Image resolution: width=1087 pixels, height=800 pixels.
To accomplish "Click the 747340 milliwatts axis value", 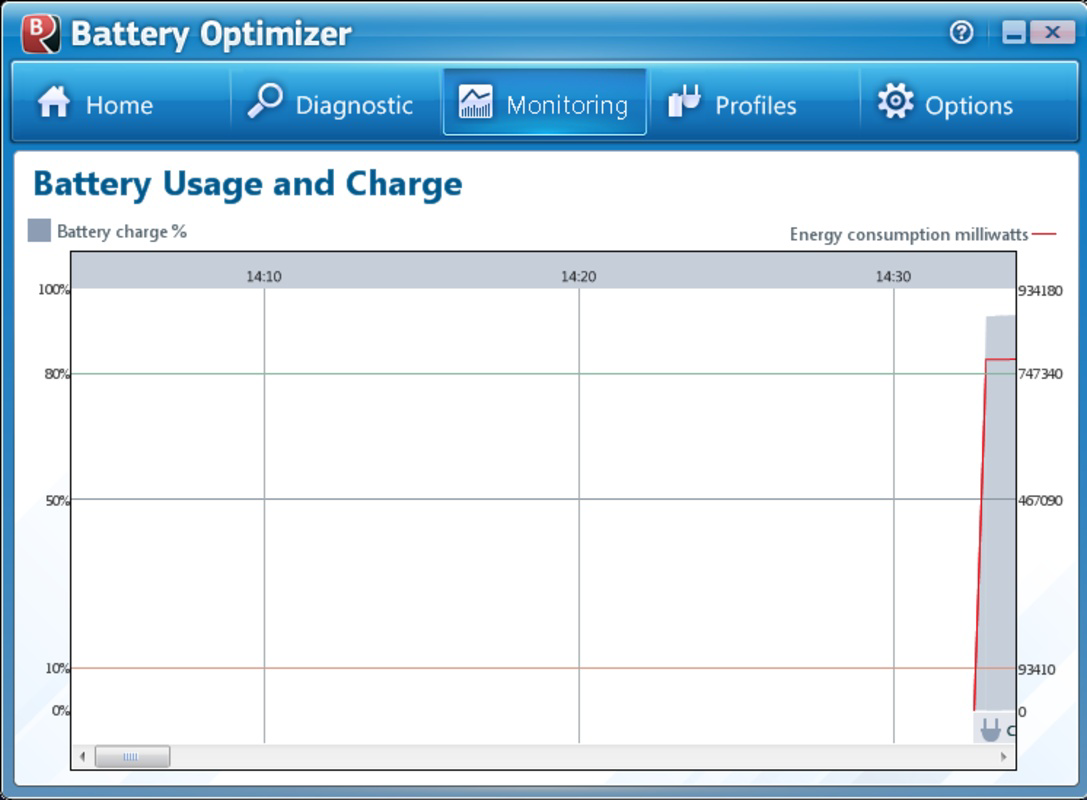I will [1040, 374].
